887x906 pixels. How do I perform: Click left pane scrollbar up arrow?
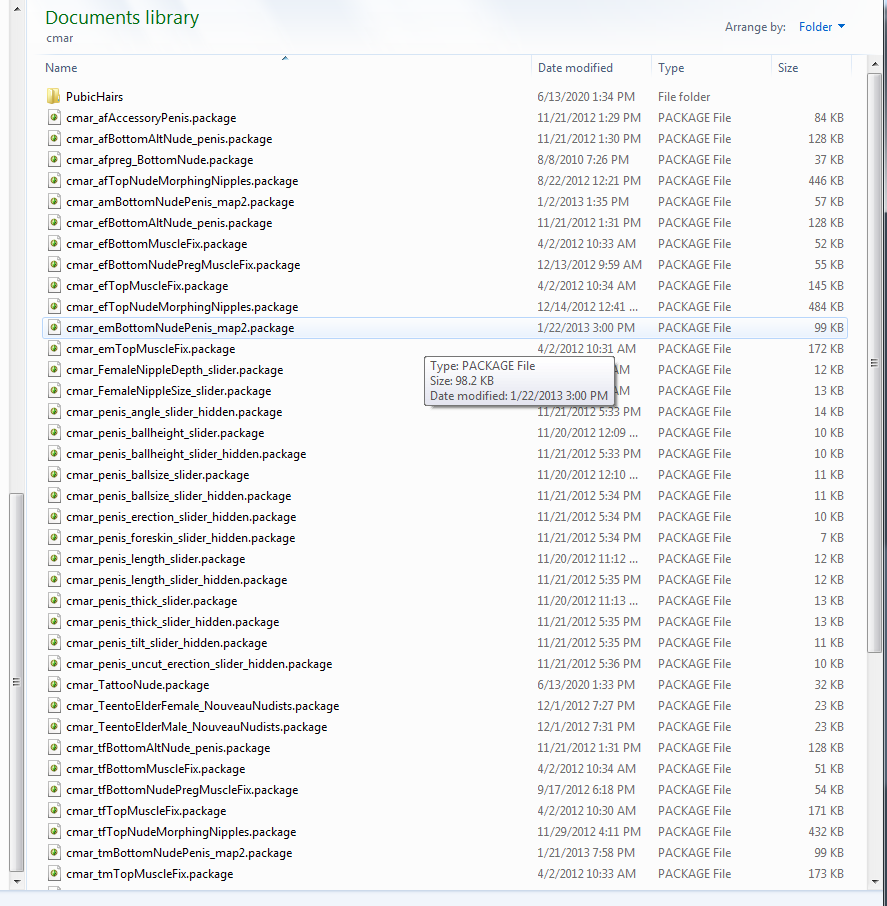click(x=17, y=8)
